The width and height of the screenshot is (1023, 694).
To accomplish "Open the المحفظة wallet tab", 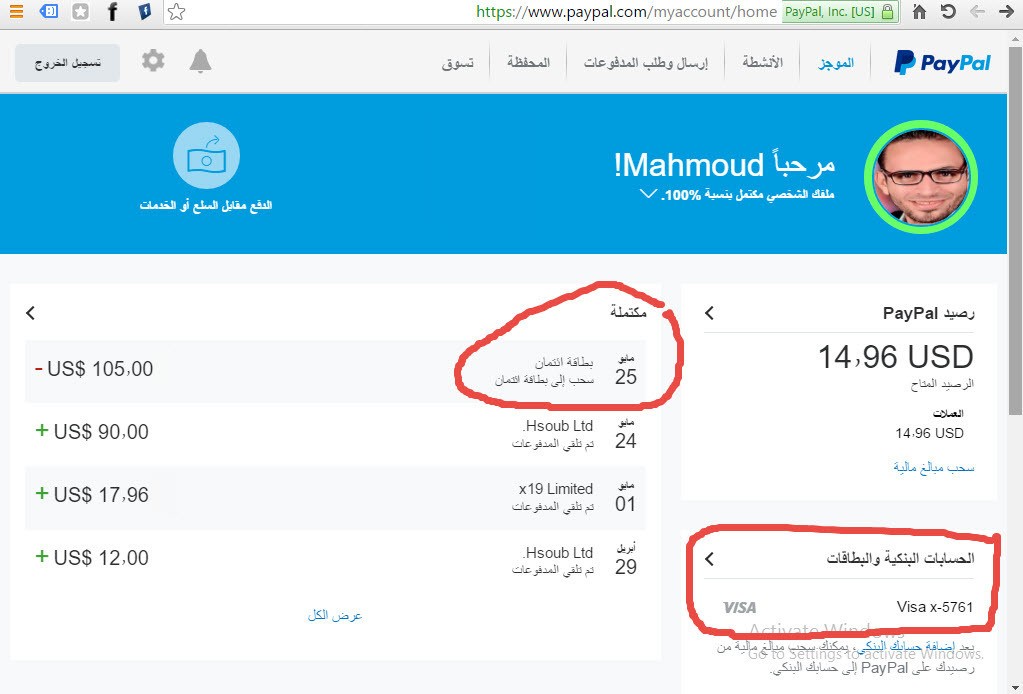I will (528, 63).
